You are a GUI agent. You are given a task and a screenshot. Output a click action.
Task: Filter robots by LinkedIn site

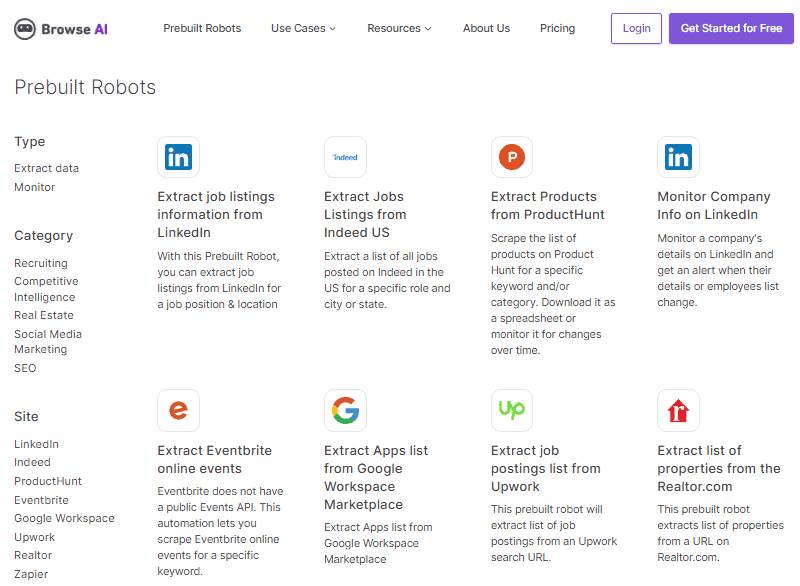36,444
